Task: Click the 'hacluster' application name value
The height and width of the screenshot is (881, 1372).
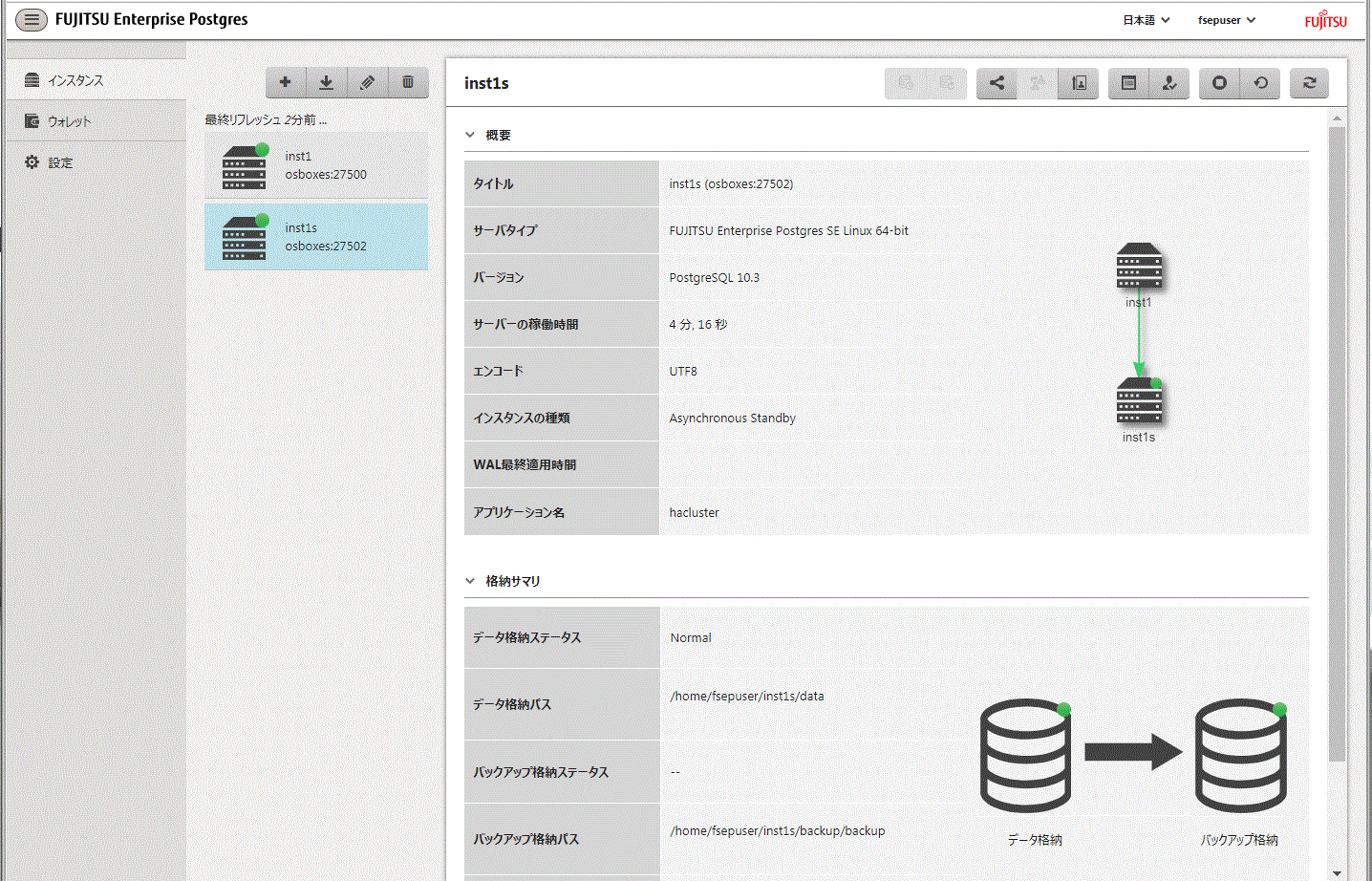Action: point(694,513)
